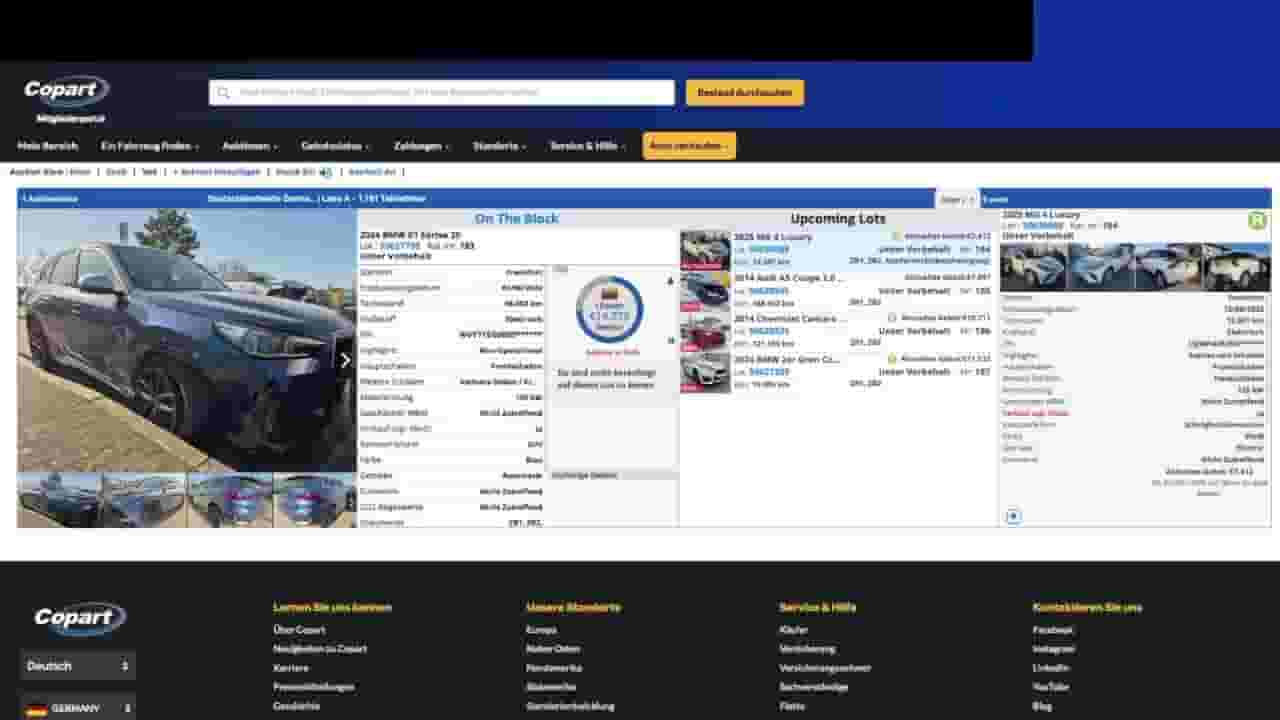Open the Chevrolet Camaro lot number link
Screen dimensions: 1280x720
[769, 331]
